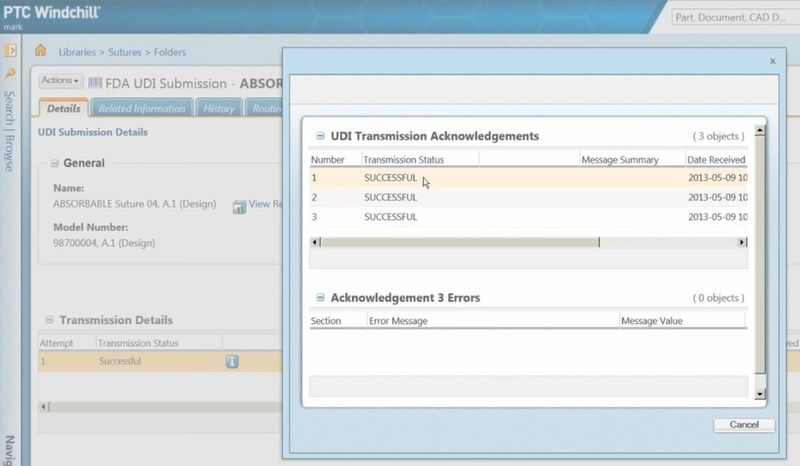Click date 2013-05-09 in row 2
The height and width of the screenshot is (466, 800).
(x=717, y=197)
